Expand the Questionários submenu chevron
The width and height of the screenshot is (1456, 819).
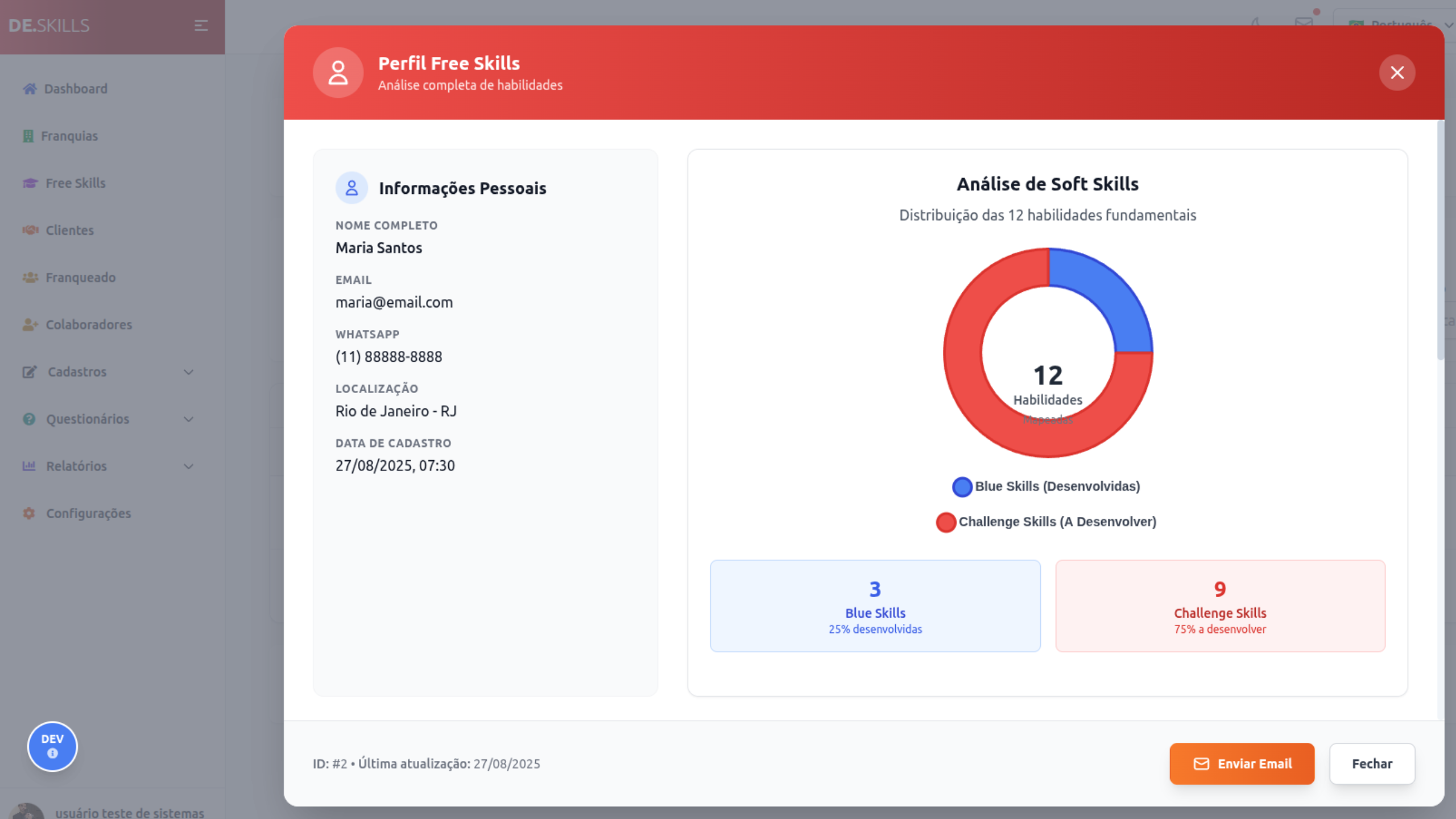click(x=189, y=419)
